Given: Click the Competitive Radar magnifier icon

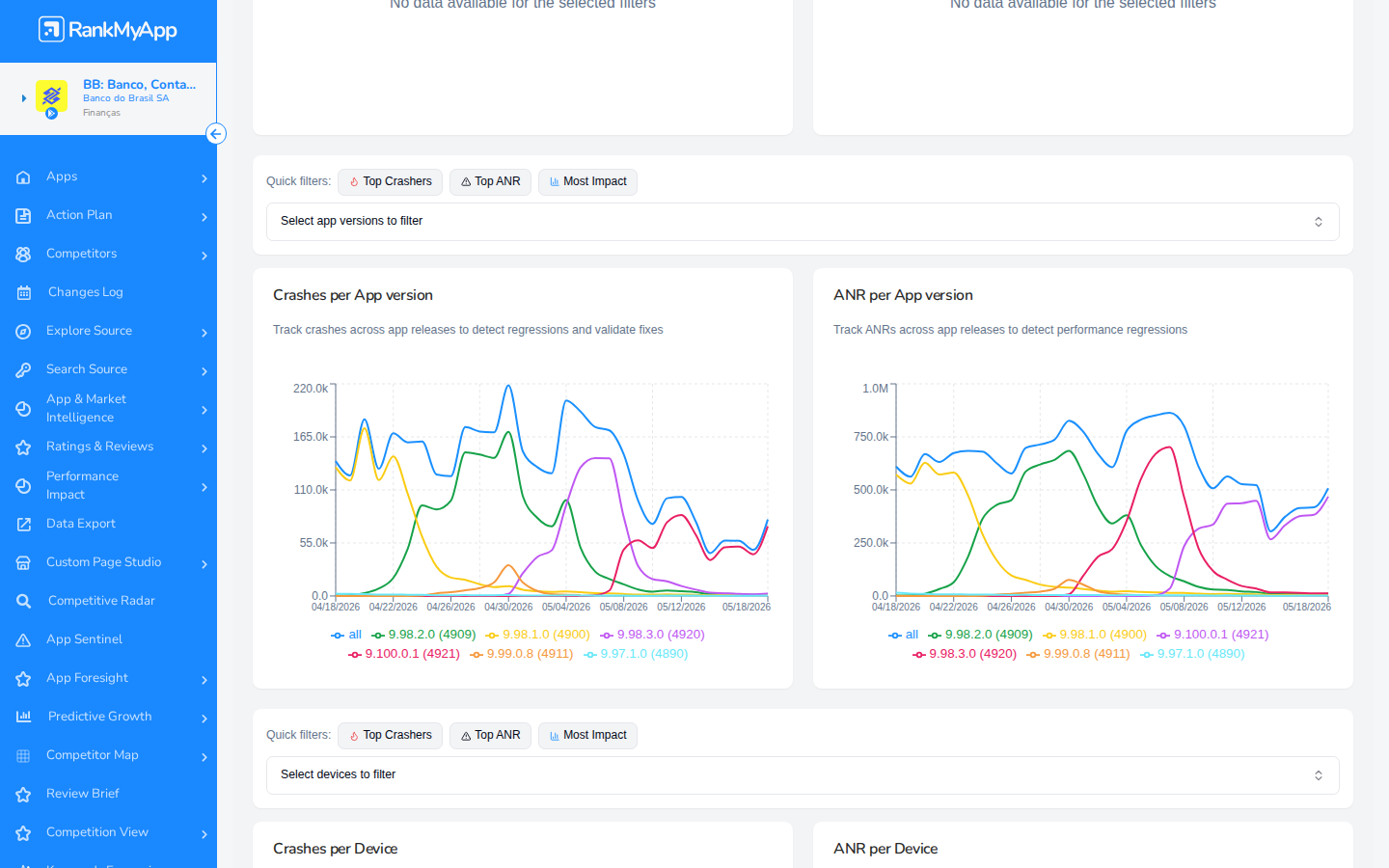Looking at the screenshot, I should [x=23, y=602].
